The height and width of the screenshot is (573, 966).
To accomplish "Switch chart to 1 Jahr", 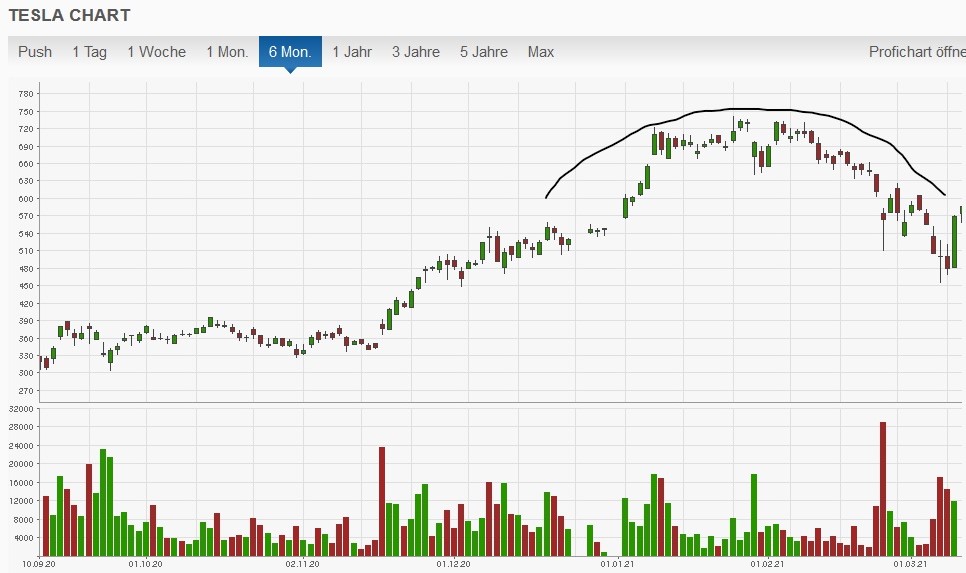I will tap(352, 52).
